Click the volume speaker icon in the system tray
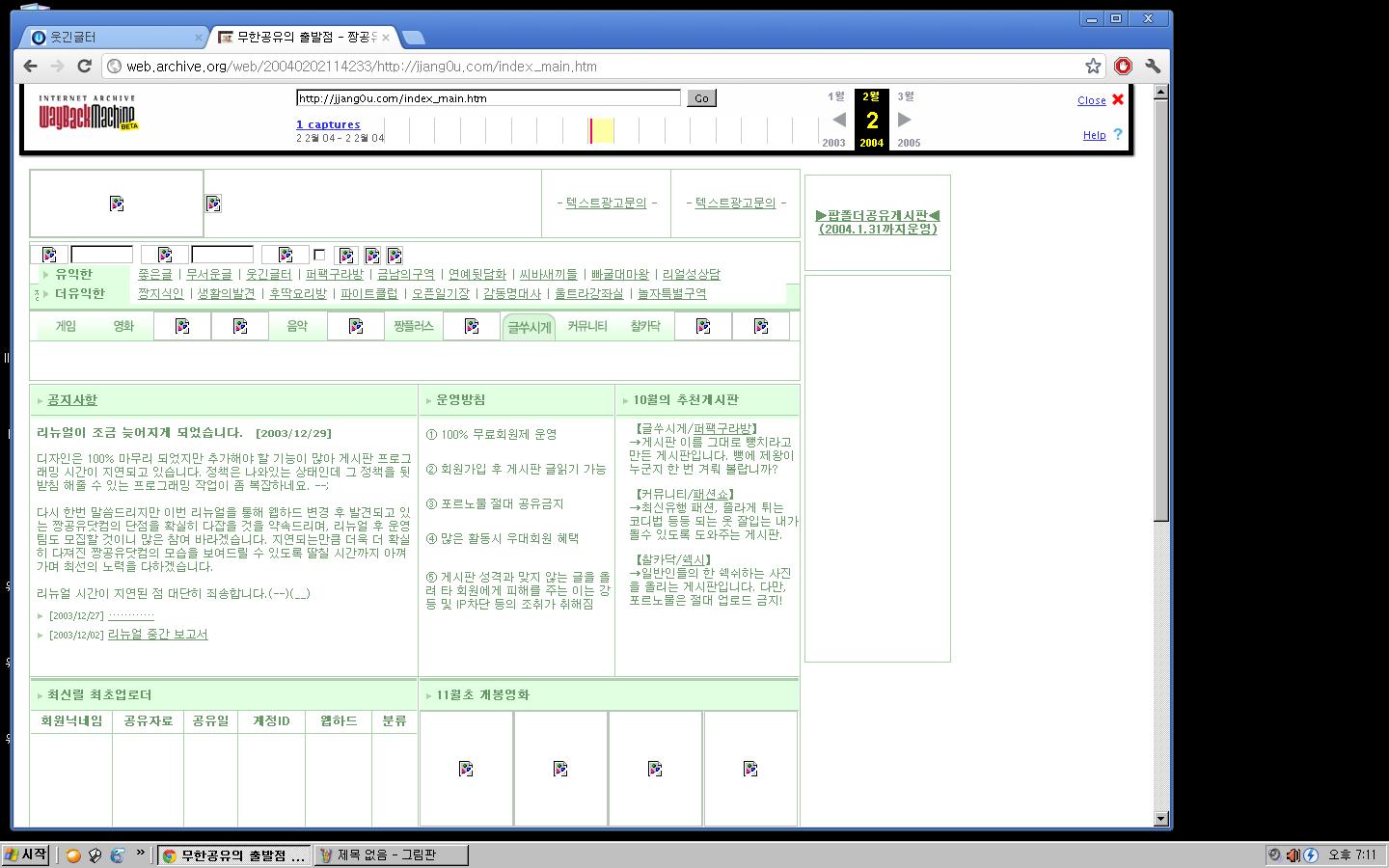The height and width of the screenshot is (868, 1389). click(1293, 854)
